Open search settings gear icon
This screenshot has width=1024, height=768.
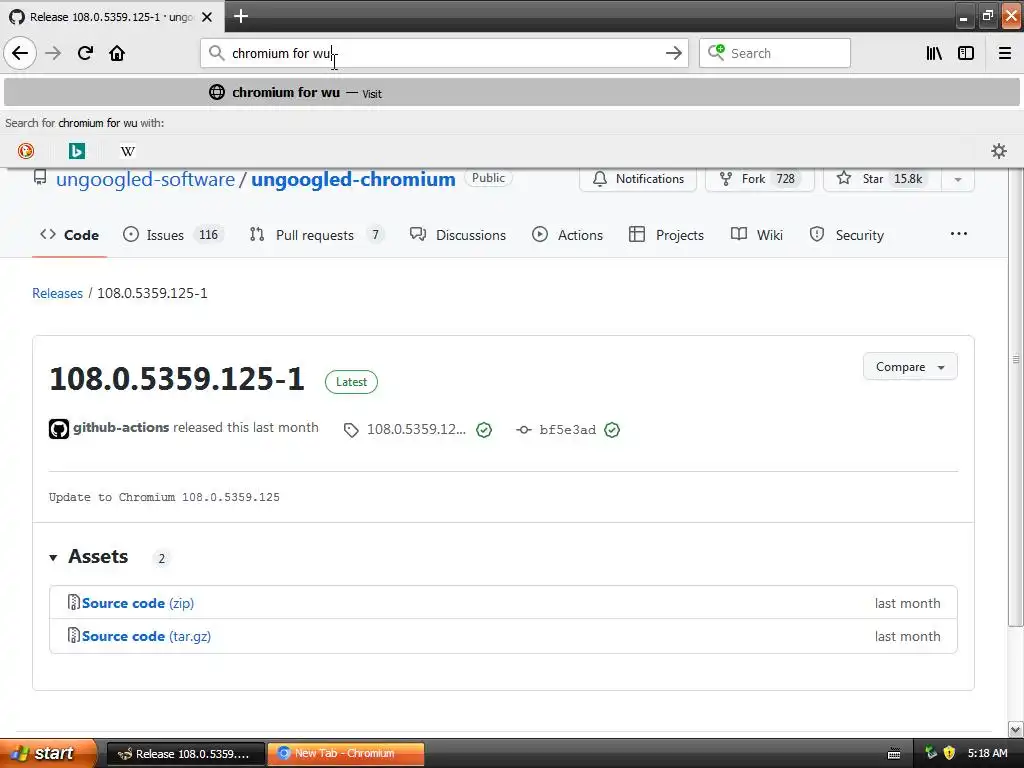(x=999, y=151)
